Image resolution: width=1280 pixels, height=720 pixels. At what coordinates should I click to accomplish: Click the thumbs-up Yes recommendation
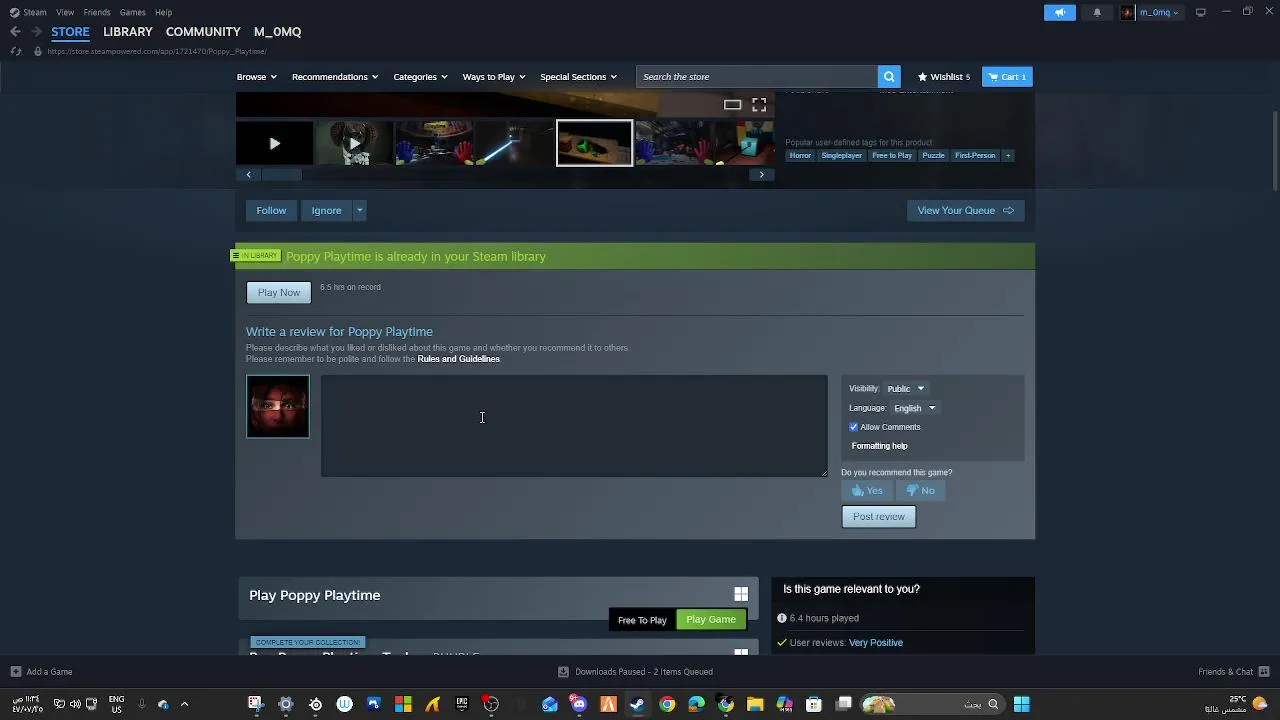[866, 490]
